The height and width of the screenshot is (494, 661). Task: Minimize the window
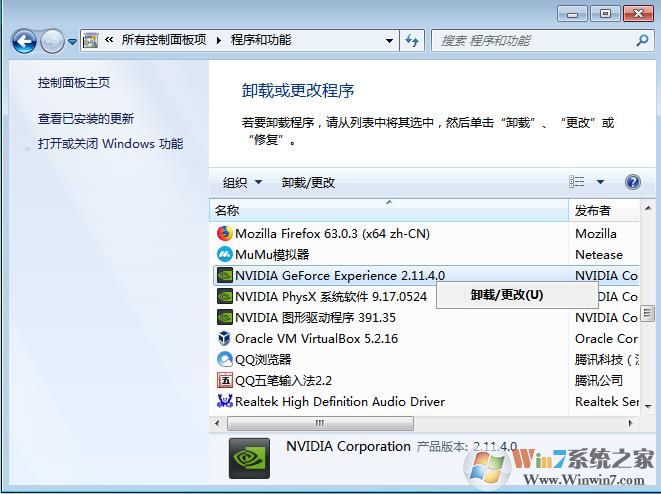pyautogui.click(x=572, y=13)
